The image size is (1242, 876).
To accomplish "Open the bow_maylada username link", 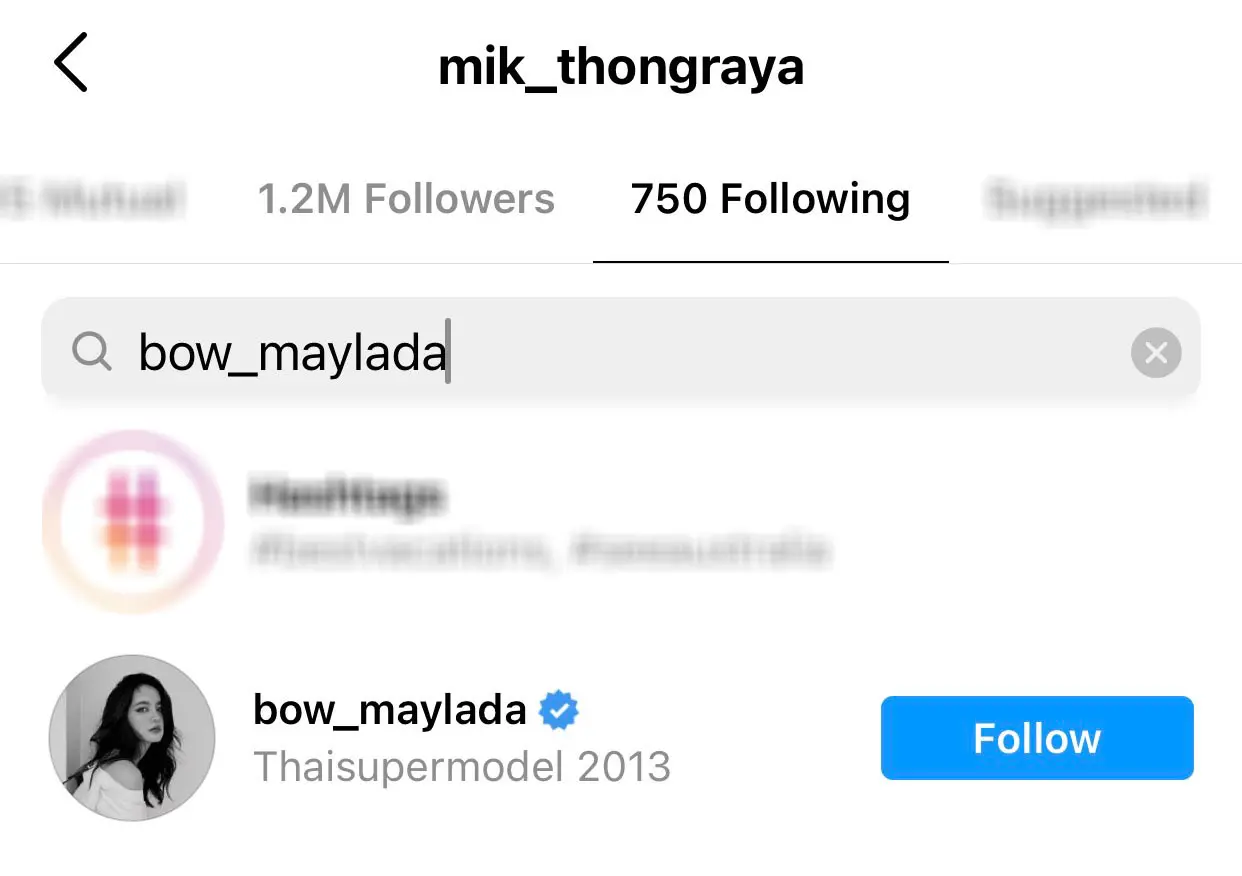I will (390, 711).
